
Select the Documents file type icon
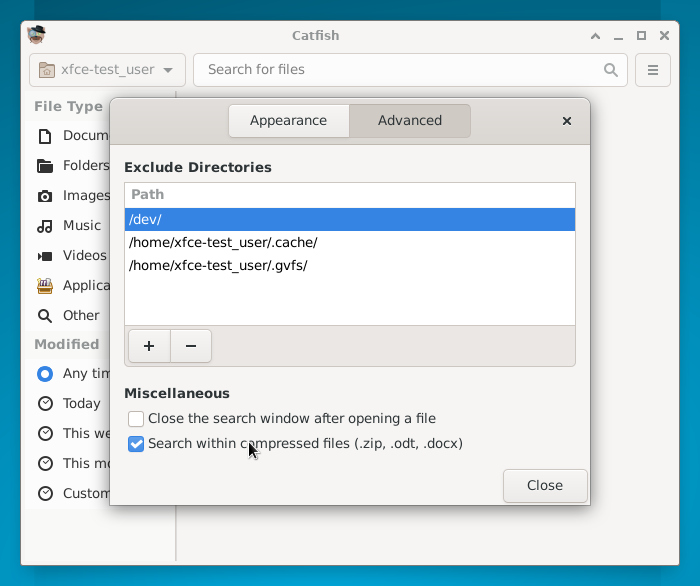click(45, 136)
